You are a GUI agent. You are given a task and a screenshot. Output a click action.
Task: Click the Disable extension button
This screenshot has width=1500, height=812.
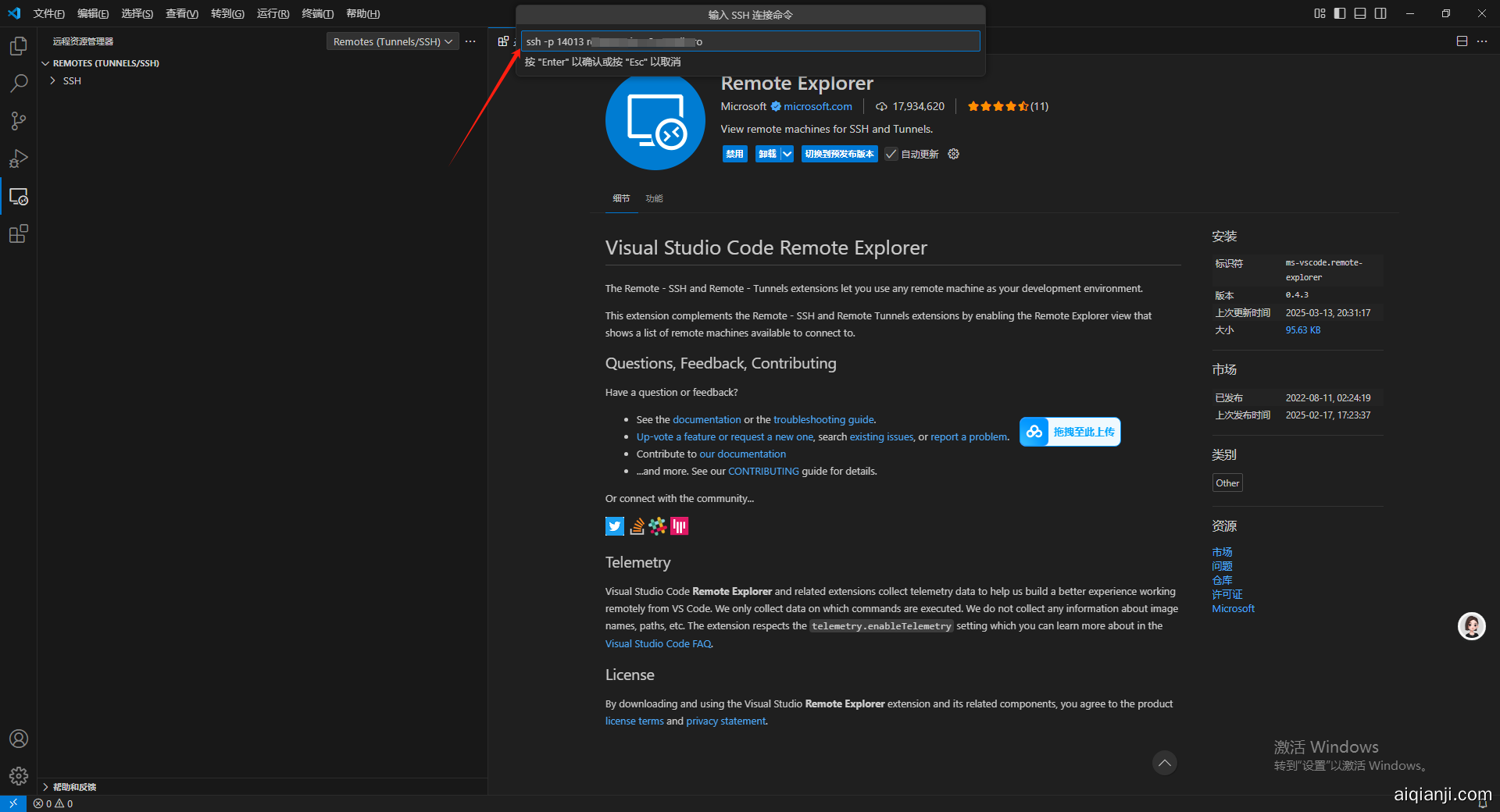coord(734,154)
